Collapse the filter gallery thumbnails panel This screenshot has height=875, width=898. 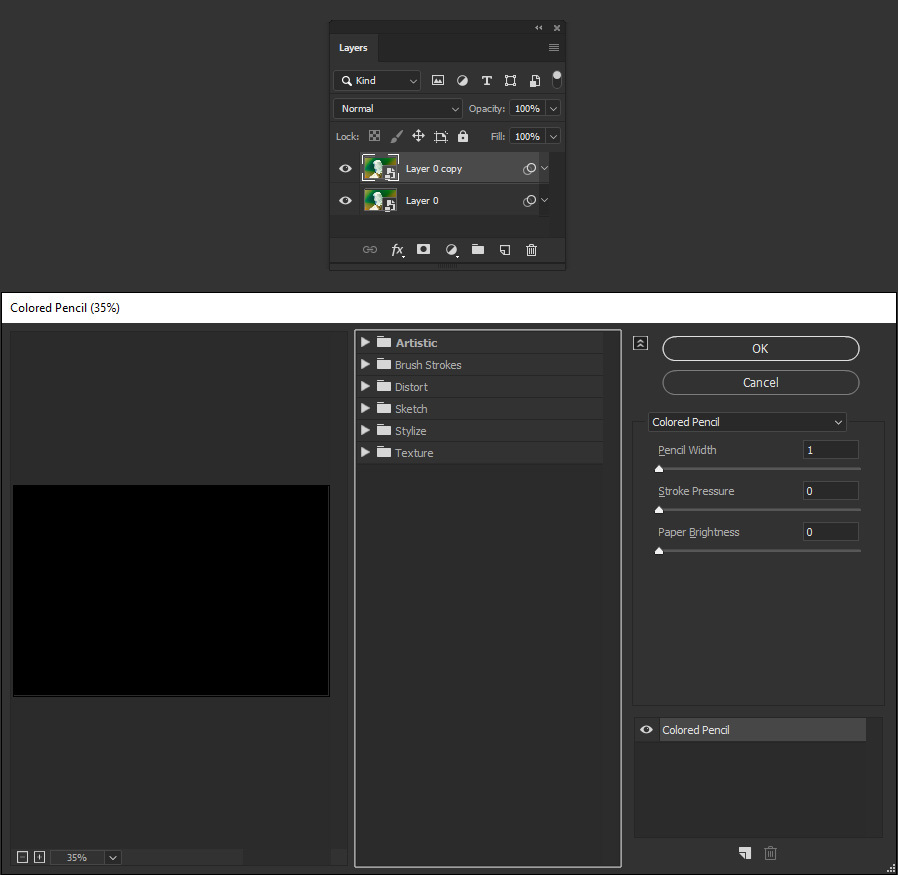640,343
